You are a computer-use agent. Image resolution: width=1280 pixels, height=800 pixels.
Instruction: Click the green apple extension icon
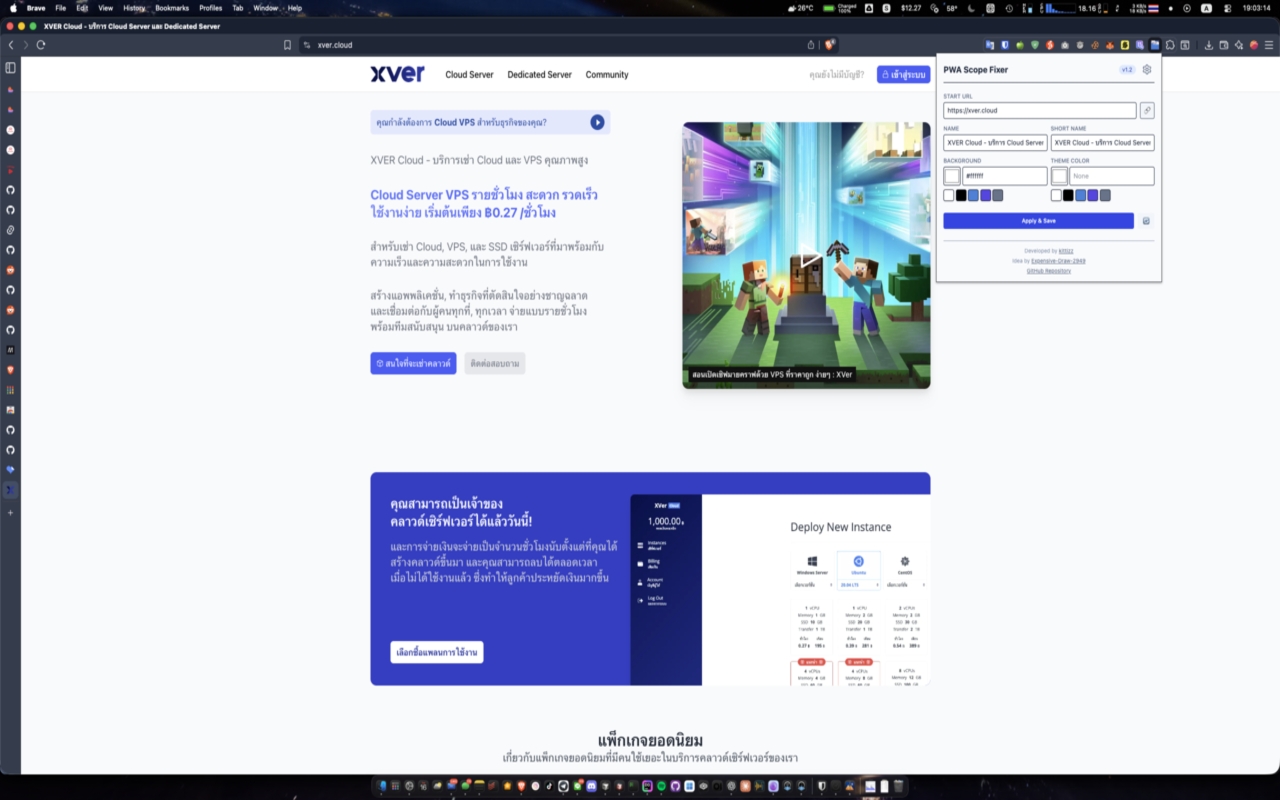[x=1020, y=45]
